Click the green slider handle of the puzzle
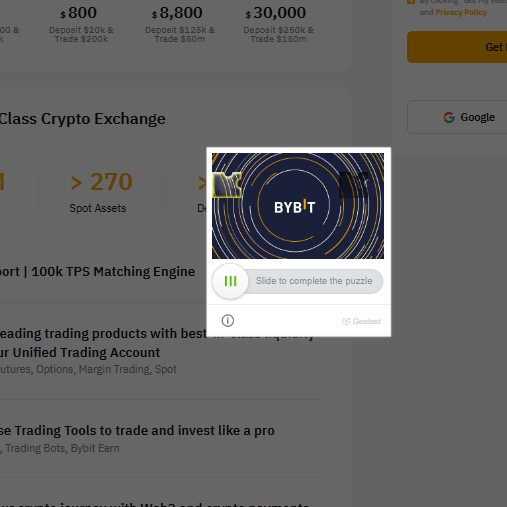 (230, 281)
